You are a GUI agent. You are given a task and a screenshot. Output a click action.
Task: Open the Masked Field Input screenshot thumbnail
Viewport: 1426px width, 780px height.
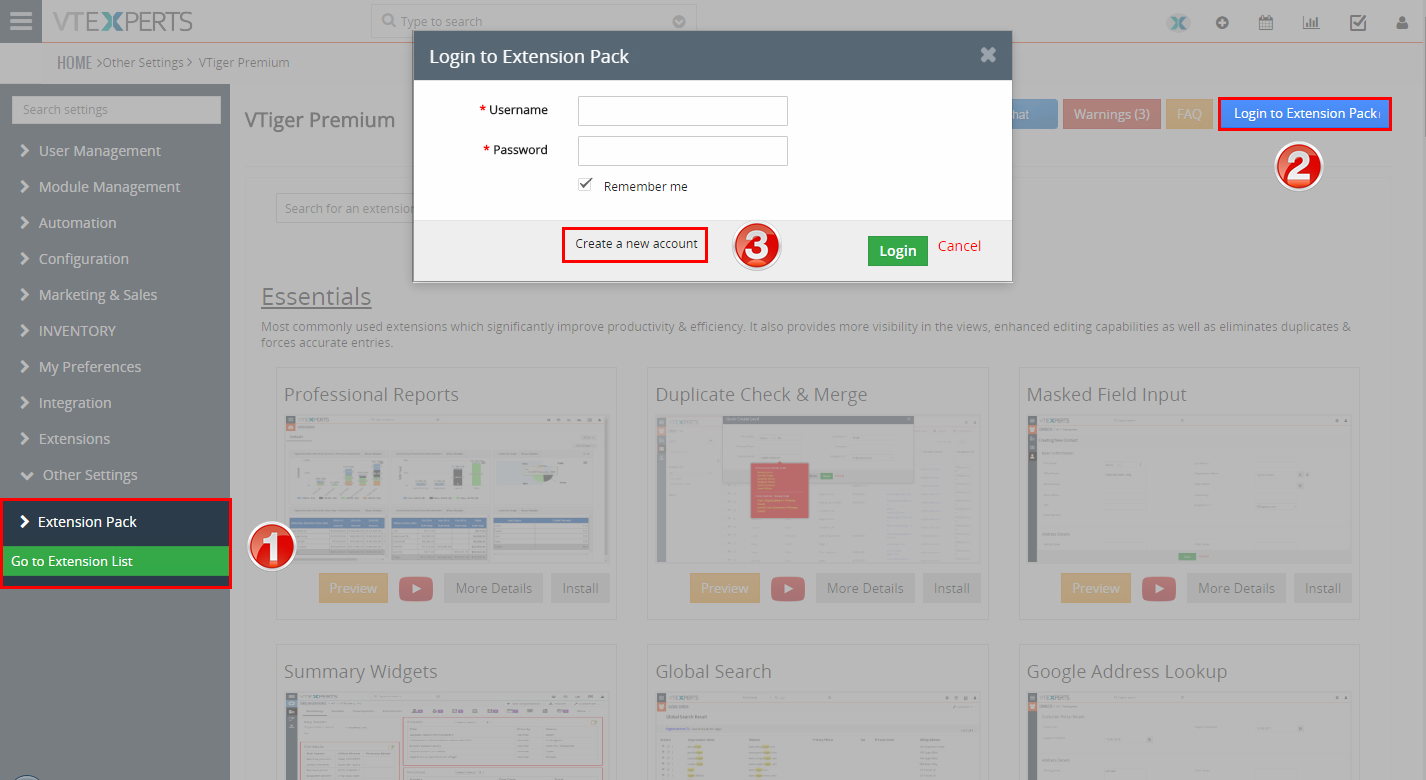click(x=1190, y=489)
